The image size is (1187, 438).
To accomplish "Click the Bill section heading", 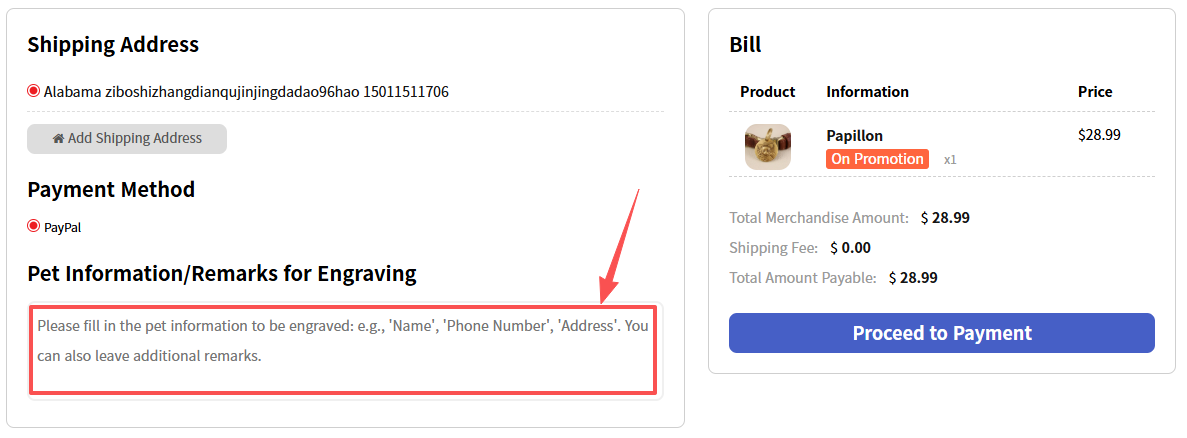I will click(745, 45).
